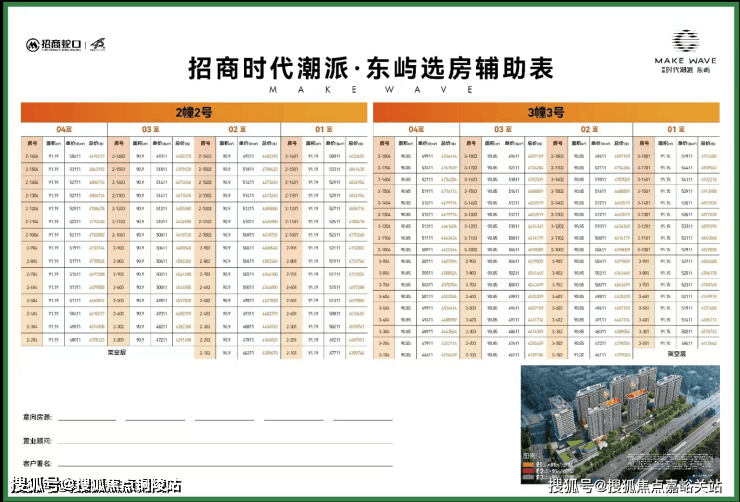This screenshot has height=502, width=740.
Task: Open the aerial rendering of the buildings
Action: [x=620, y=424]
